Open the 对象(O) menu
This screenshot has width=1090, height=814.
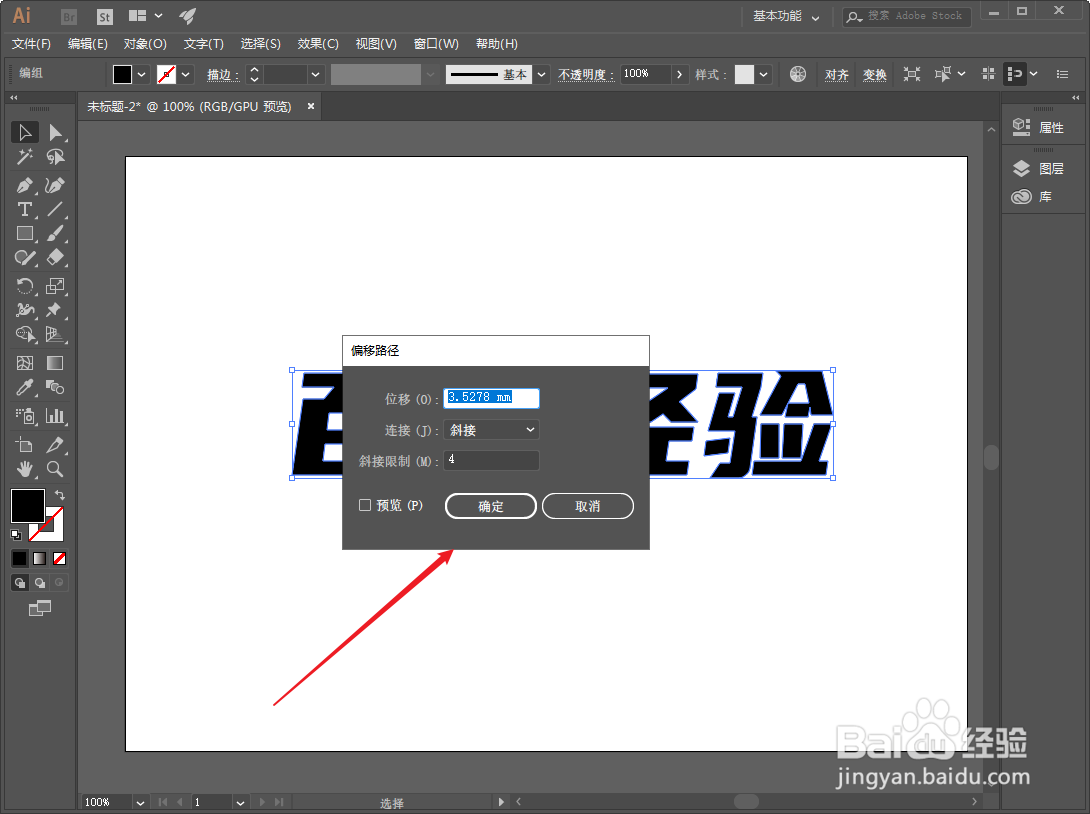[x=145, y=44]
